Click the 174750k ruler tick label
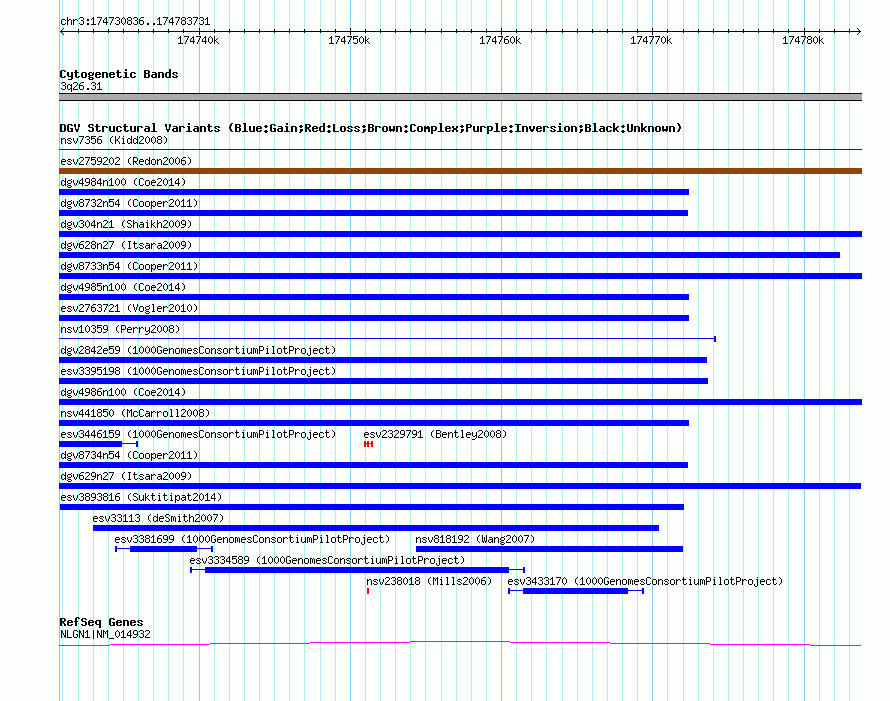This screenshot has width=890, height=701. point(349,40)
